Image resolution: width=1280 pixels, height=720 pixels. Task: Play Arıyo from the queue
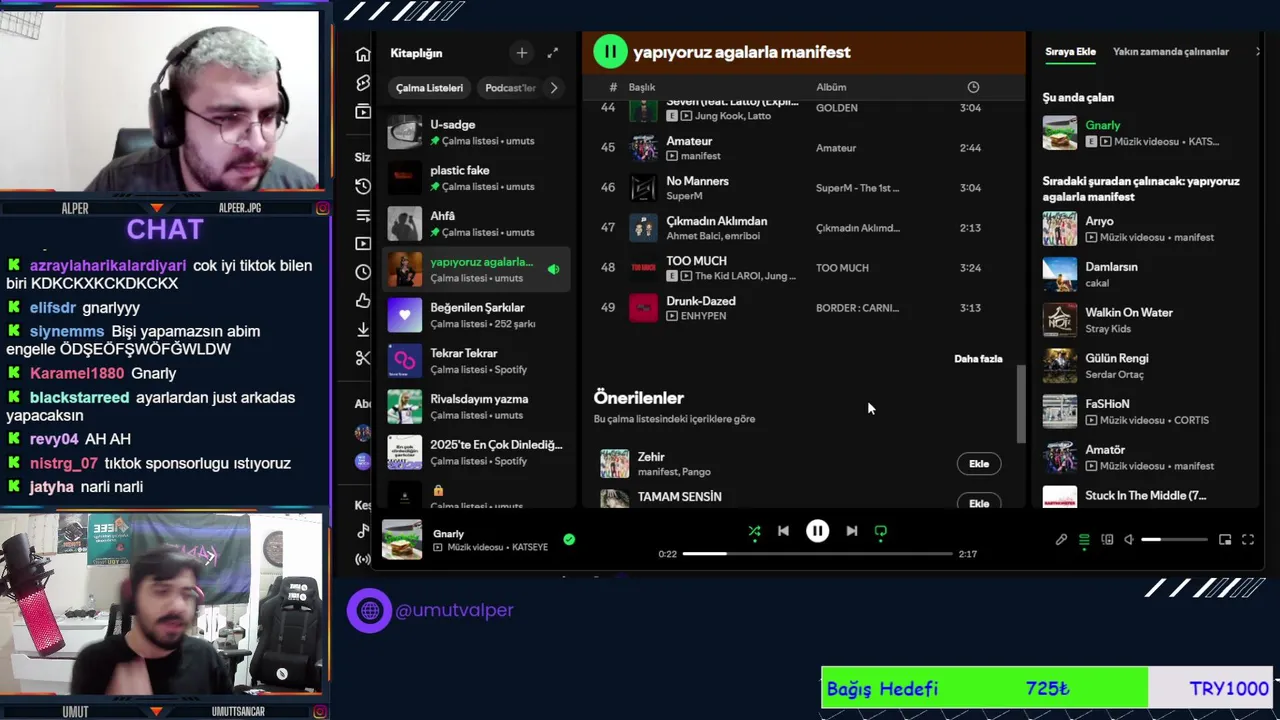[1145, 229]
